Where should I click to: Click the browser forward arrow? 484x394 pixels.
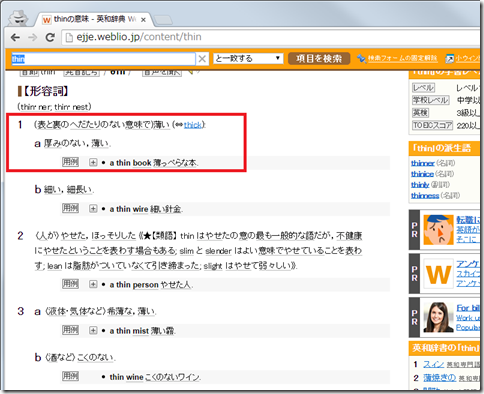pos(33,37)
